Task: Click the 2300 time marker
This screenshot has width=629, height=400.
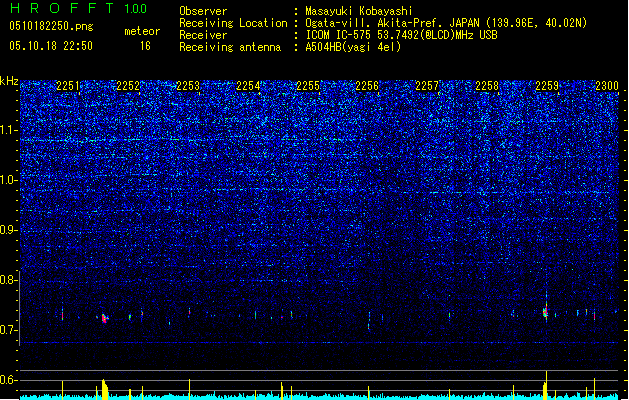Action: click(x=607, y=85)
